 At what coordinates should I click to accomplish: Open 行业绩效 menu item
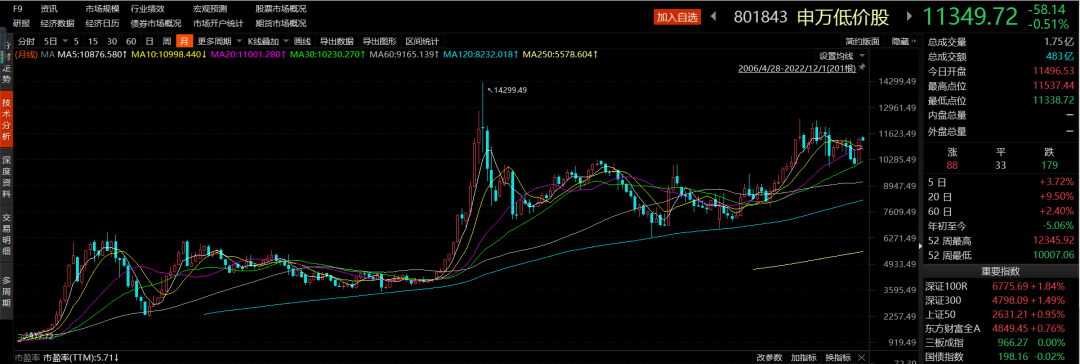[x=147, y=9]
